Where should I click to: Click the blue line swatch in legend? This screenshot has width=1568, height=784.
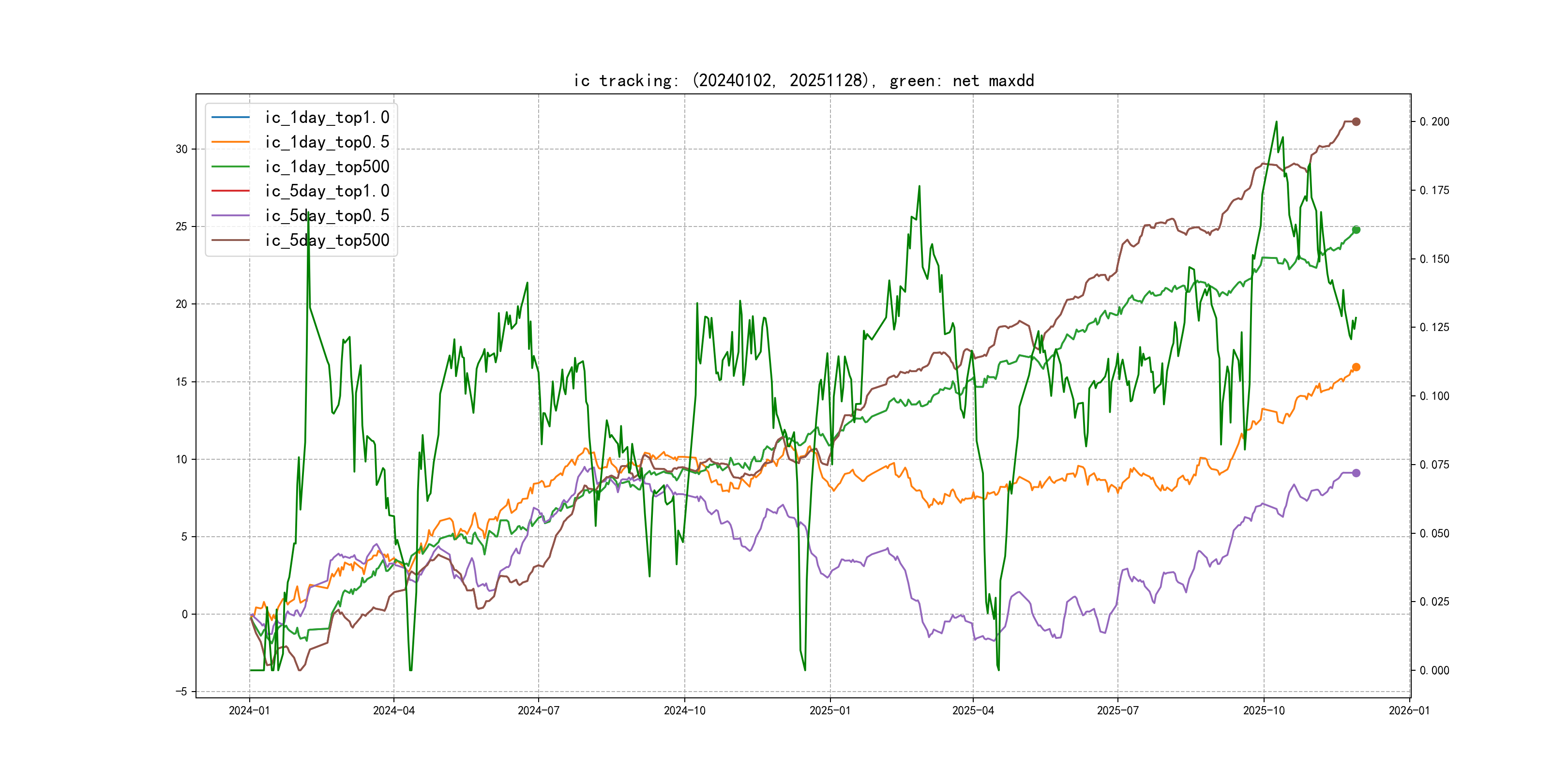(x=230, y=117)
